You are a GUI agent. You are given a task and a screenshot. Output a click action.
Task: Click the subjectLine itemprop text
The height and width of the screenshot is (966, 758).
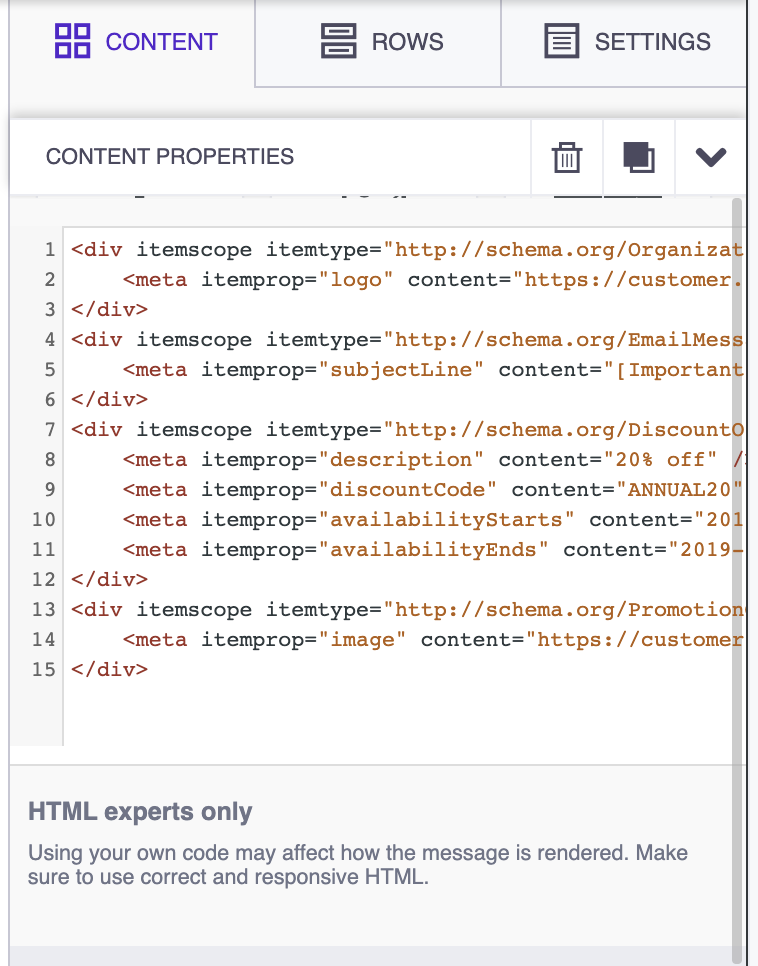(402, 369)
